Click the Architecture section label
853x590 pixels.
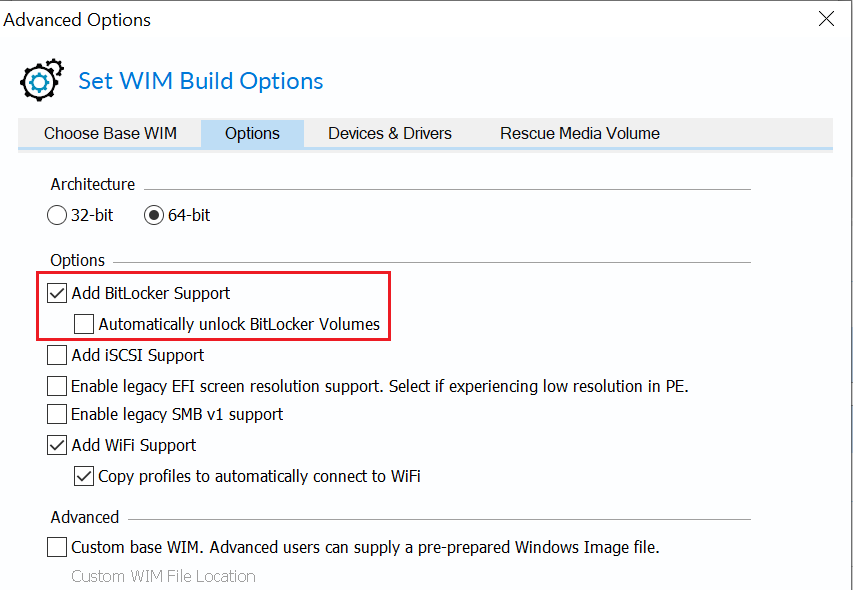(92, 184)
